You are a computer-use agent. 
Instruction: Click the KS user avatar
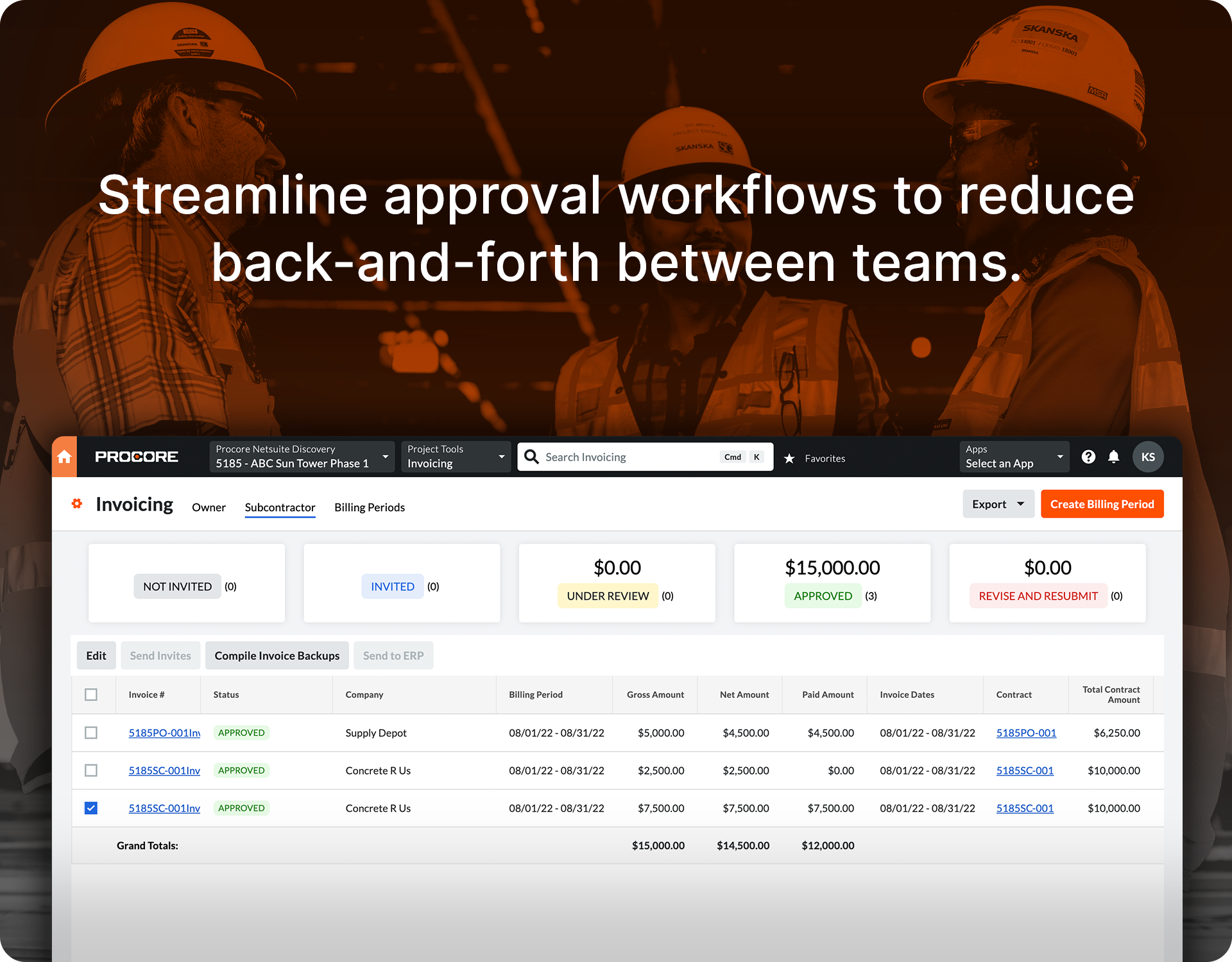tap(1148, 457)
